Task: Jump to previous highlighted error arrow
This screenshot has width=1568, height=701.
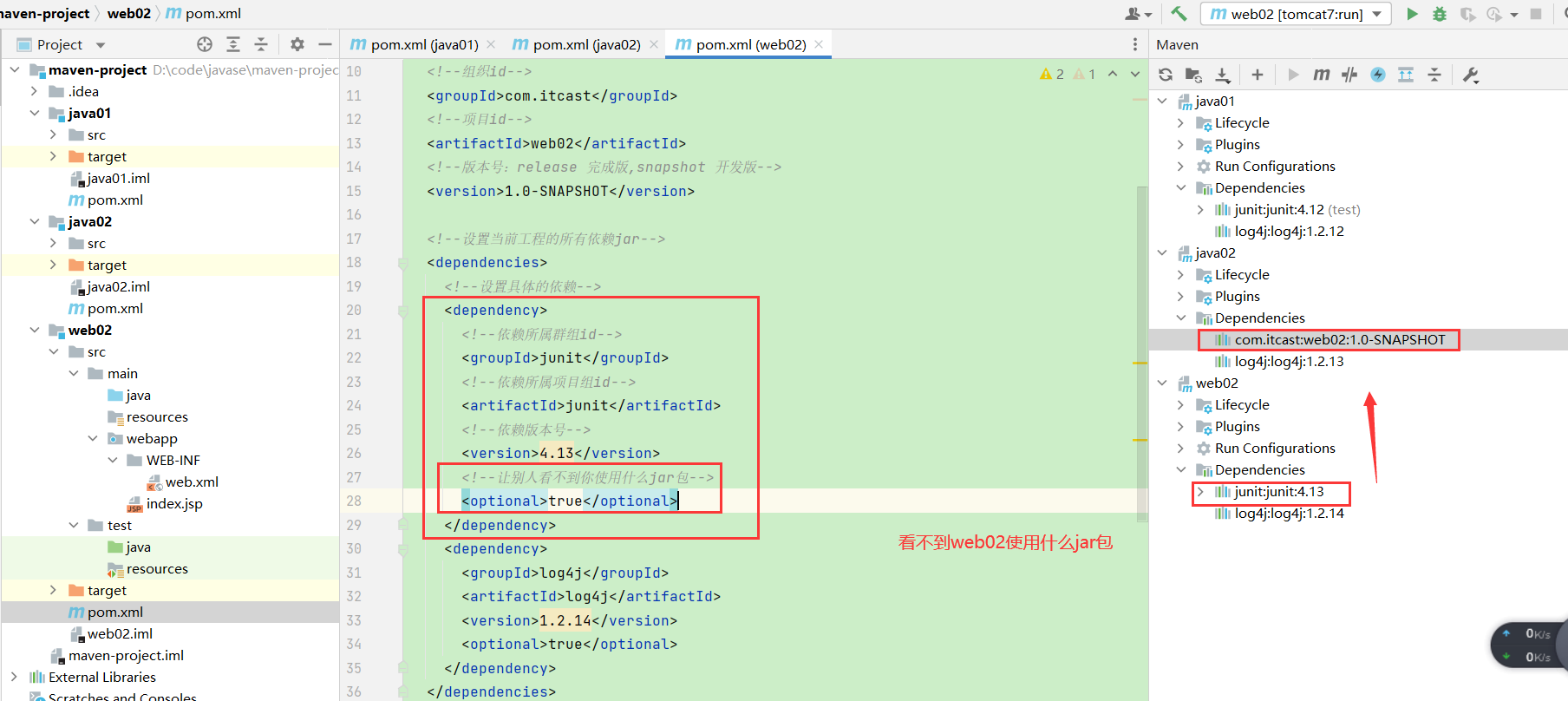Action: (1113, 75)
